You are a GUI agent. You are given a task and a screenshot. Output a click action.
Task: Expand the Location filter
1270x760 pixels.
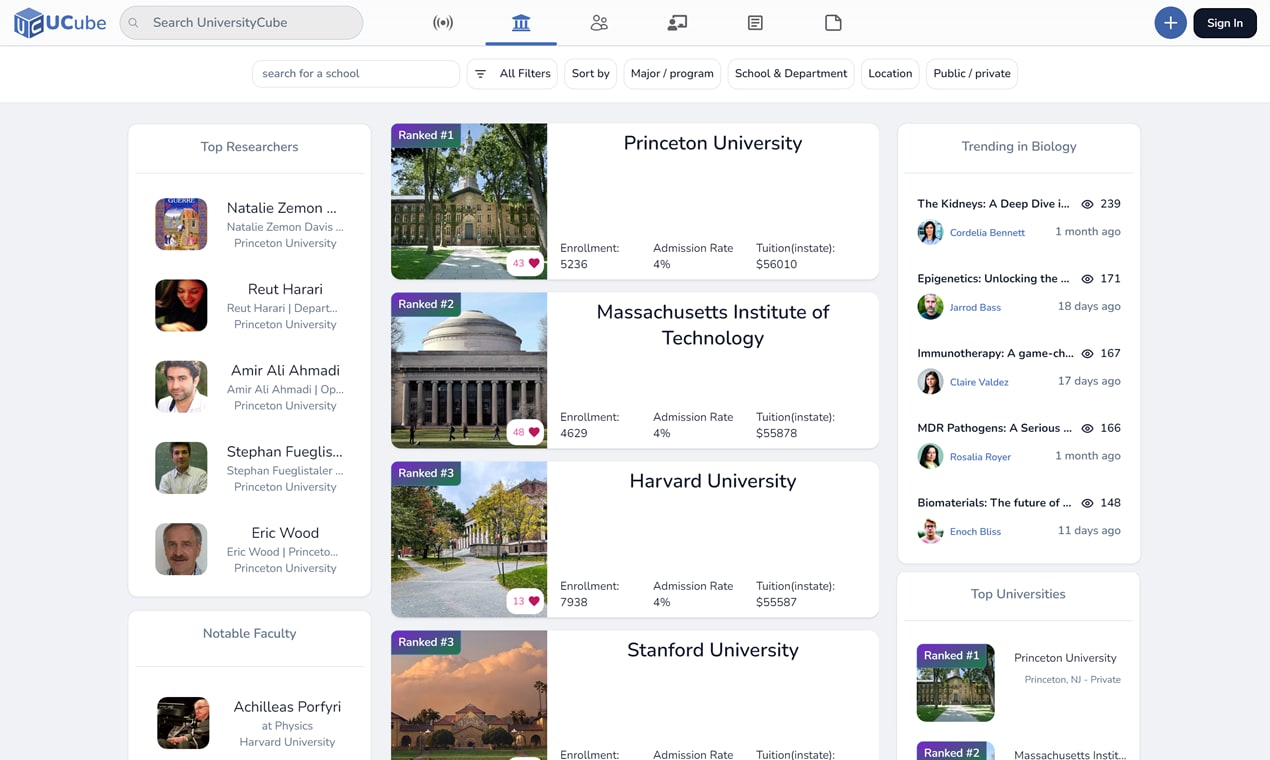coord(890,73)
